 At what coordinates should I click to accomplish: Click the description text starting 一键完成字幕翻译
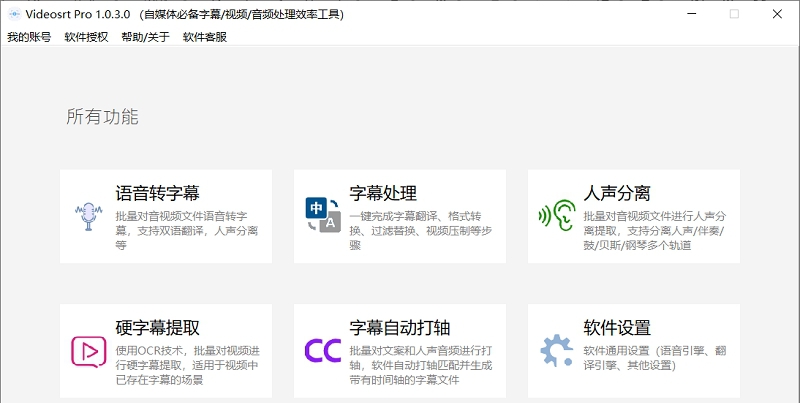[x=420, y=231]
